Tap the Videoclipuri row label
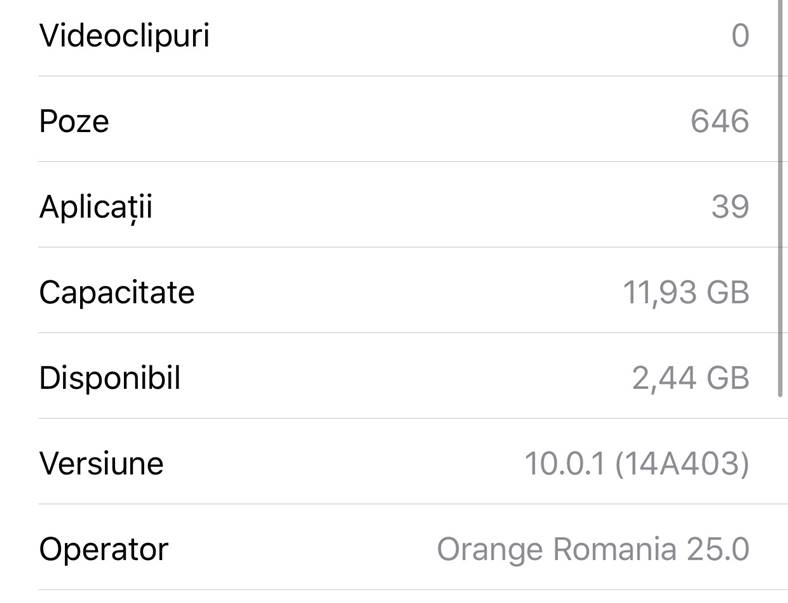The width and height of the screenshot is (788, 603). (x=124, y=36)
